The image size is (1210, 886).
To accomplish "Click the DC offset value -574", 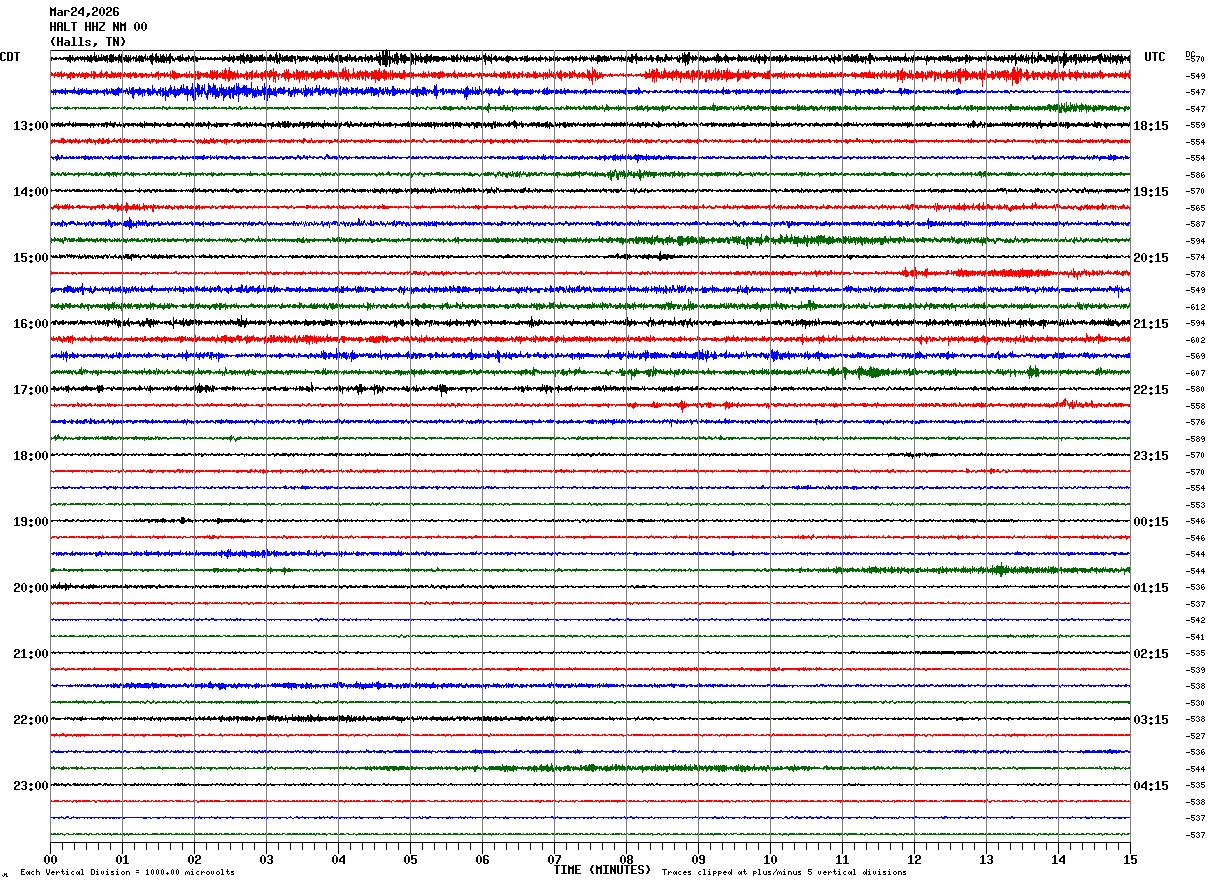I will [x=1195, y=257].
